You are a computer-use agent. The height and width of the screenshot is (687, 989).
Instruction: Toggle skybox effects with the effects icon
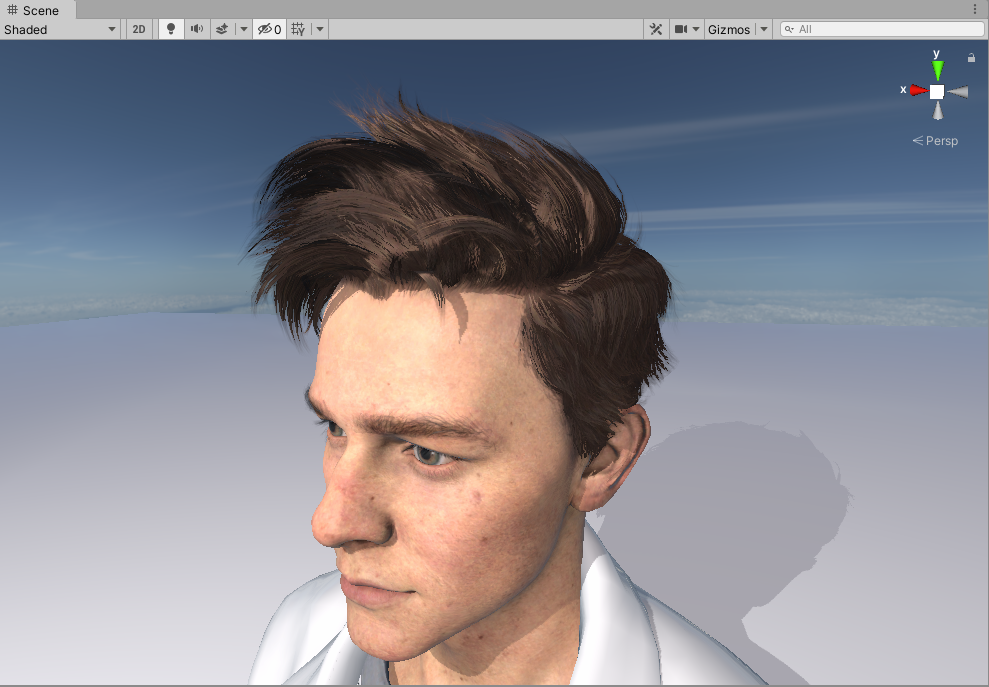(220, 29)
